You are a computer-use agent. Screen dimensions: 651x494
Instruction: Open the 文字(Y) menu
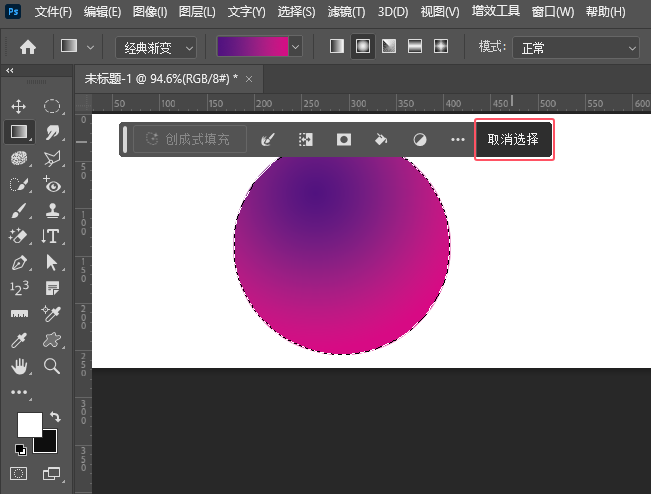246,12
